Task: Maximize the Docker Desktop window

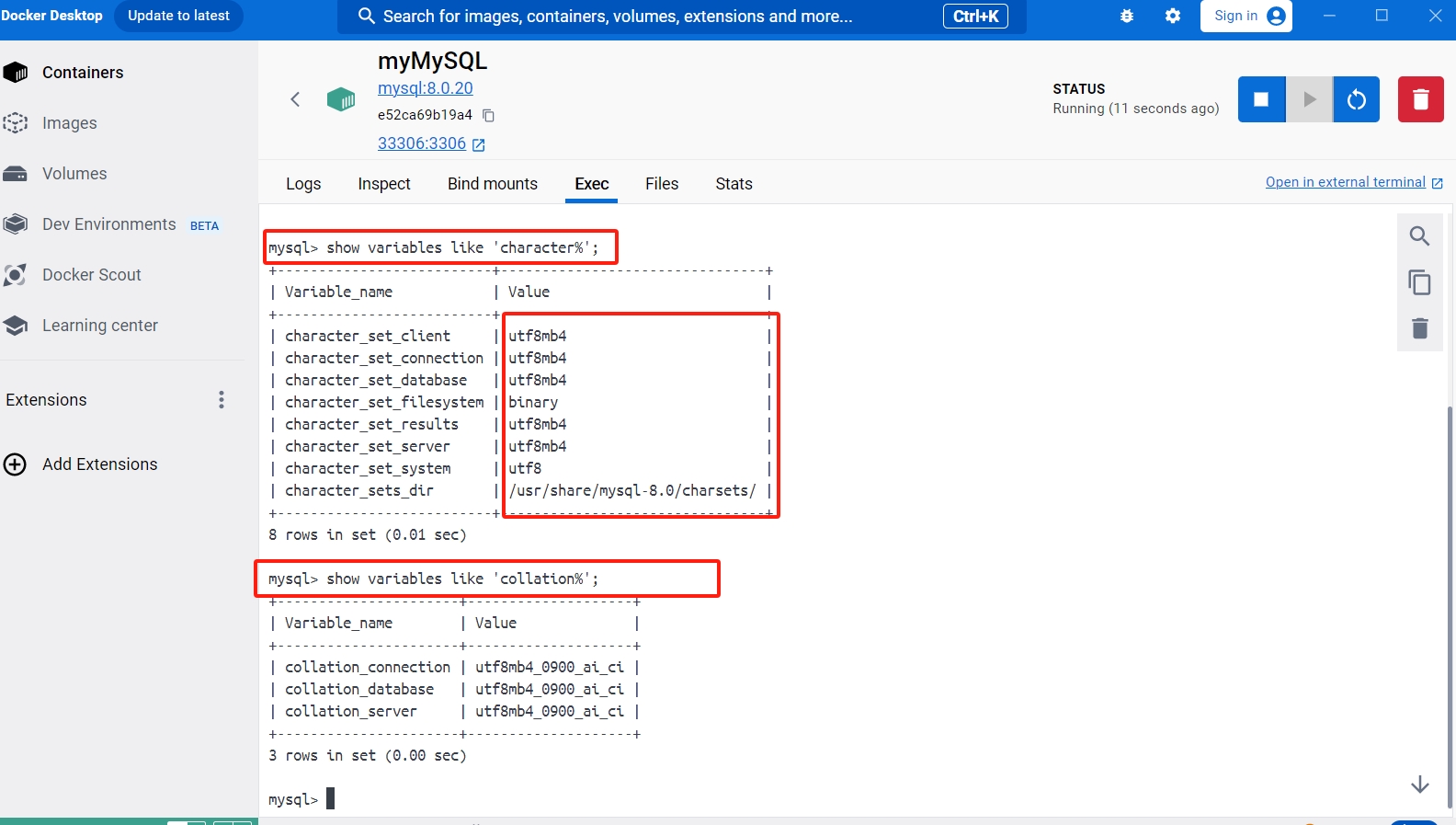Action: click(1382, 16)
